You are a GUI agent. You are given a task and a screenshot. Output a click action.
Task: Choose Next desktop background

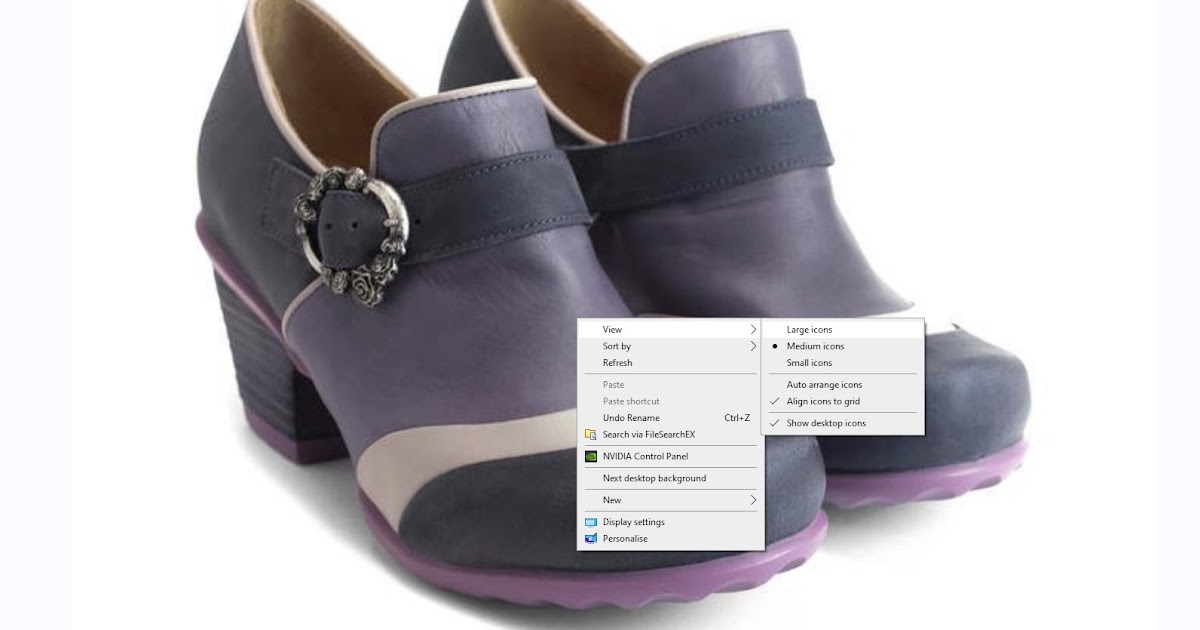click(x=653, y=478)
